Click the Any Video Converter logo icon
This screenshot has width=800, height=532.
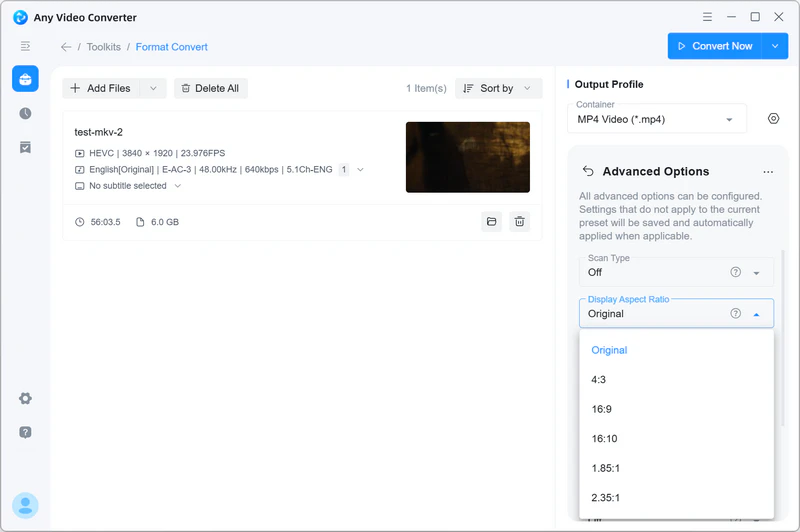pos(20,17)
